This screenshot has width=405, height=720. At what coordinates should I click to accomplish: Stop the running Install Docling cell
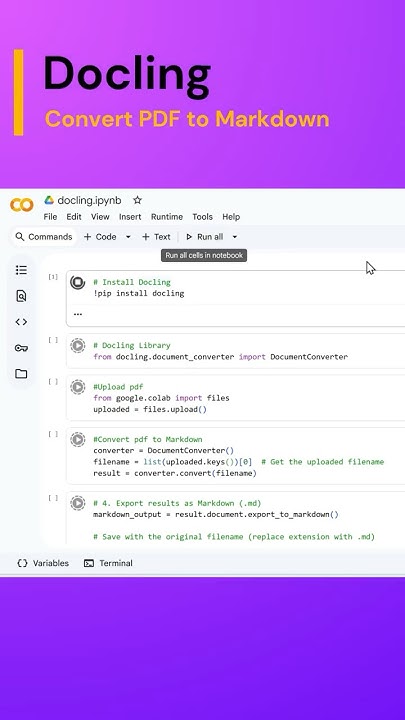coord(78,282)
